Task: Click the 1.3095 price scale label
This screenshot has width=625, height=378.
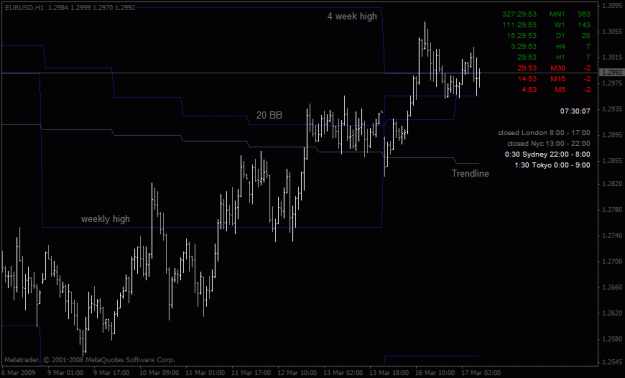Action: click(x=613, y=6)
